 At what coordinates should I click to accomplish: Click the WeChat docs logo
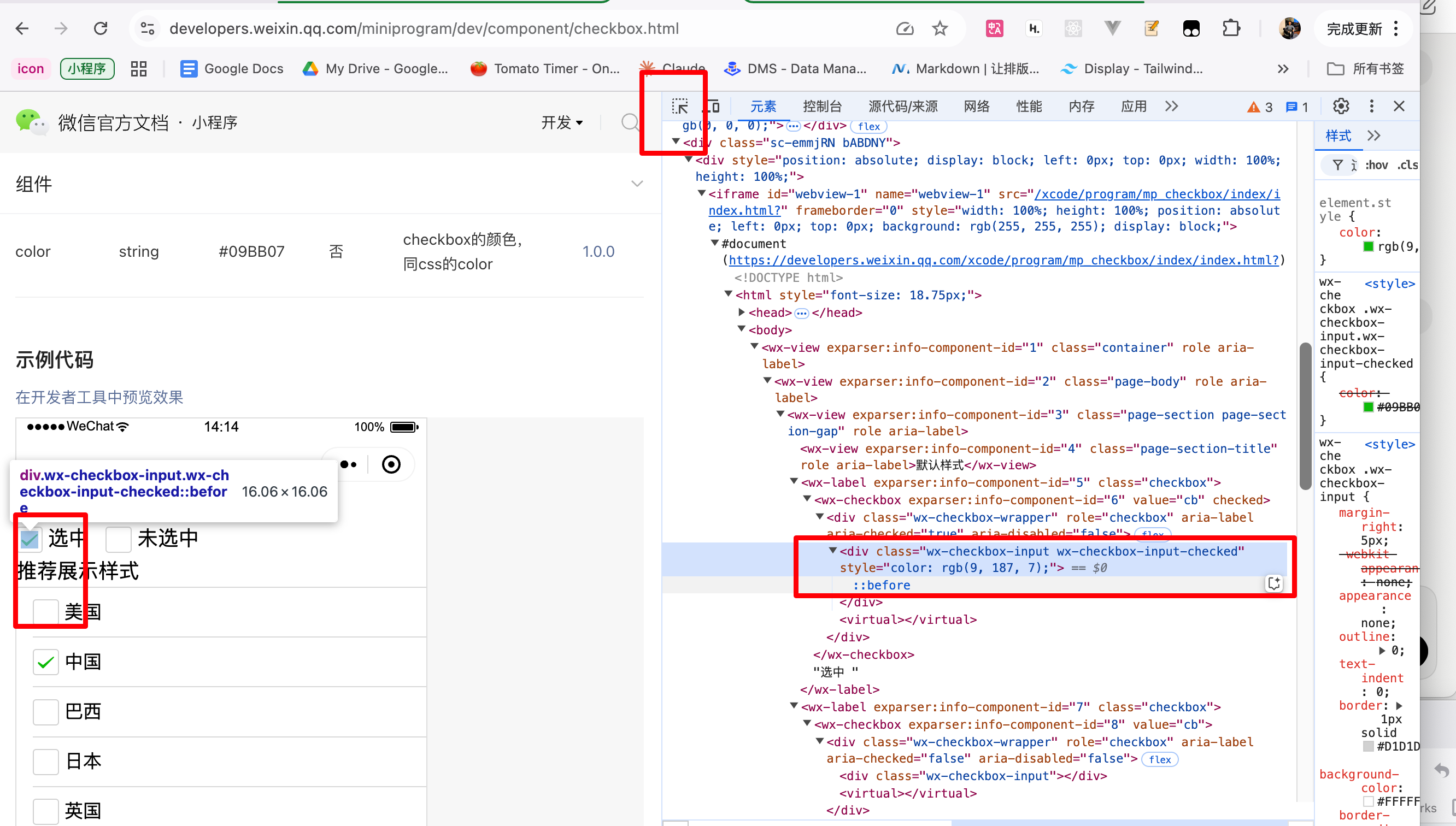click(x=31, y=121)
